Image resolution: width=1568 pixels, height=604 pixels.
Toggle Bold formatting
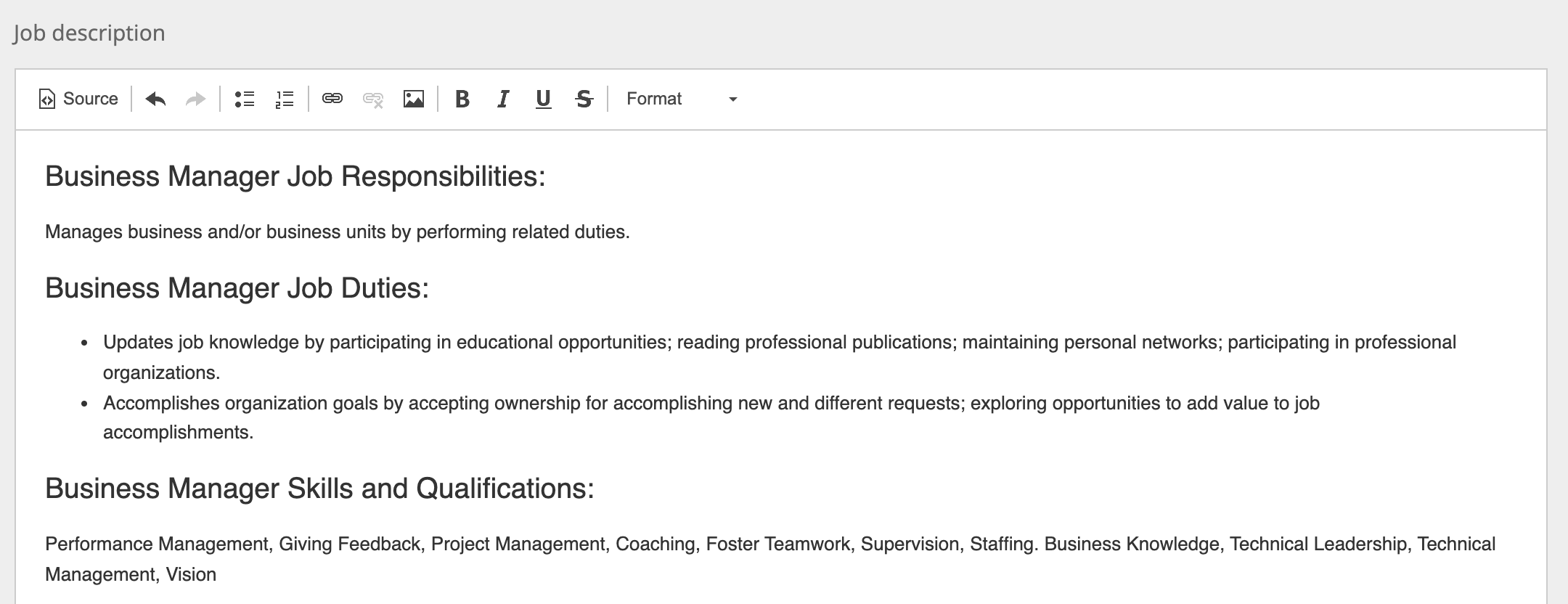click(x=462, y=99)
